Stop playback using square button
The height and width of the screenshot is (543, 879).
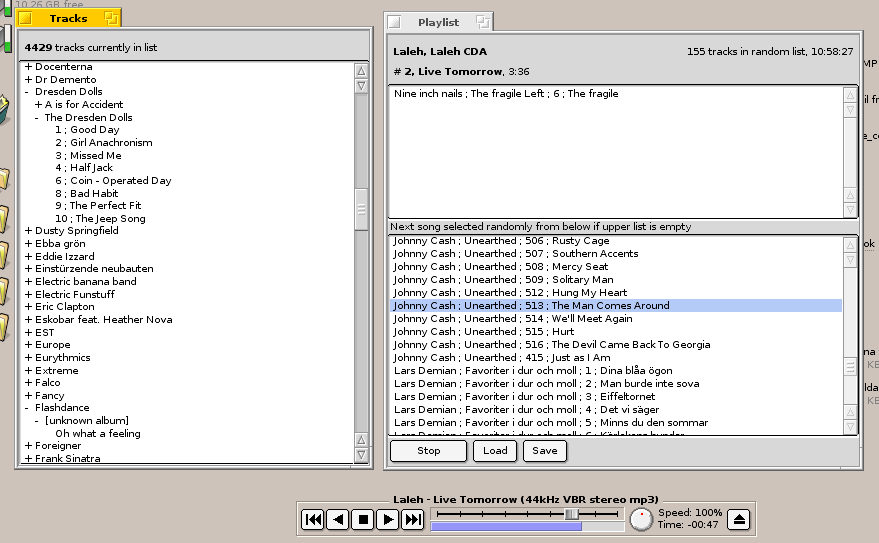click(x=363, y=519)
